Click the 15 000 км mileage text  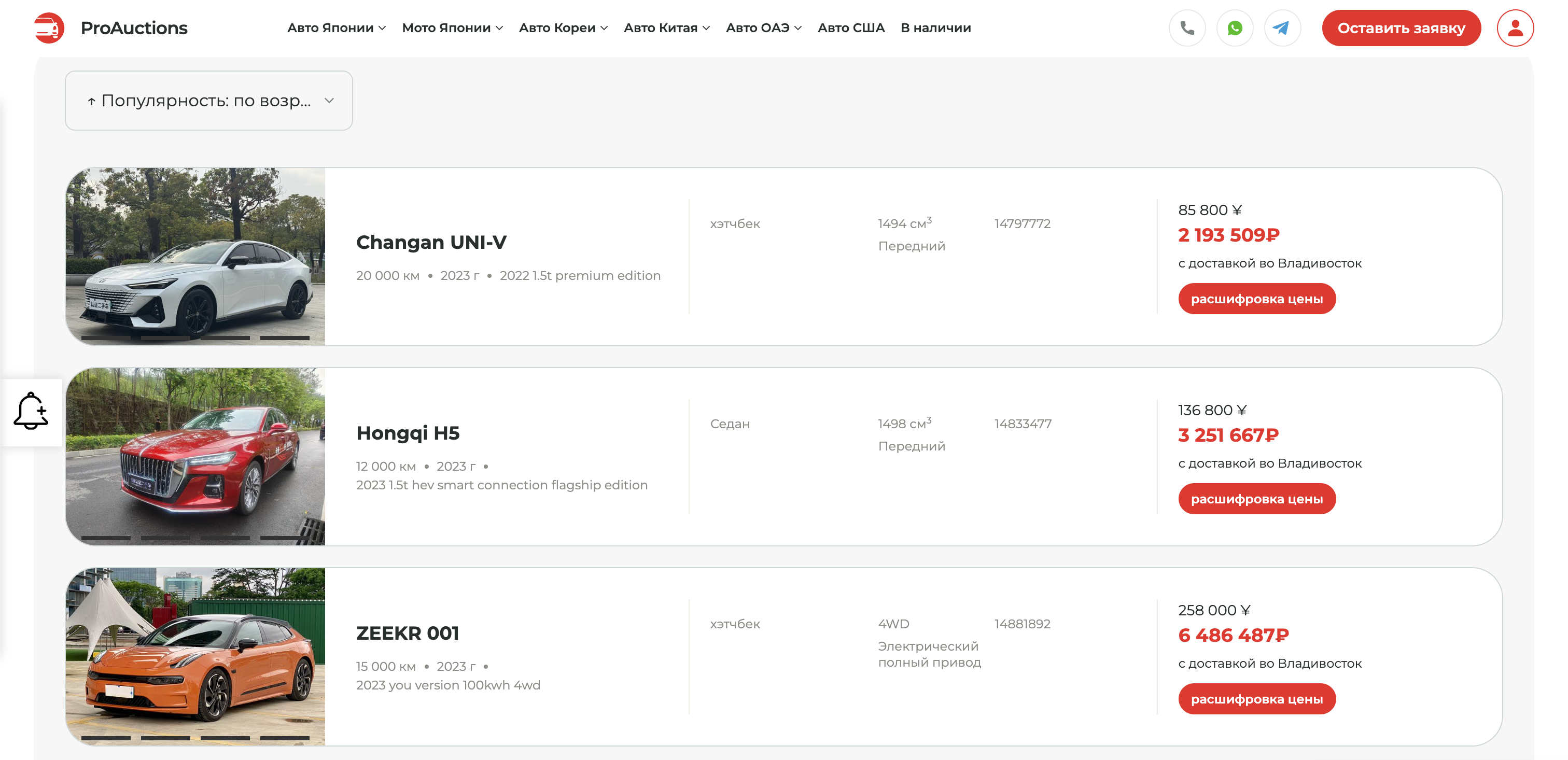[386, 667]
